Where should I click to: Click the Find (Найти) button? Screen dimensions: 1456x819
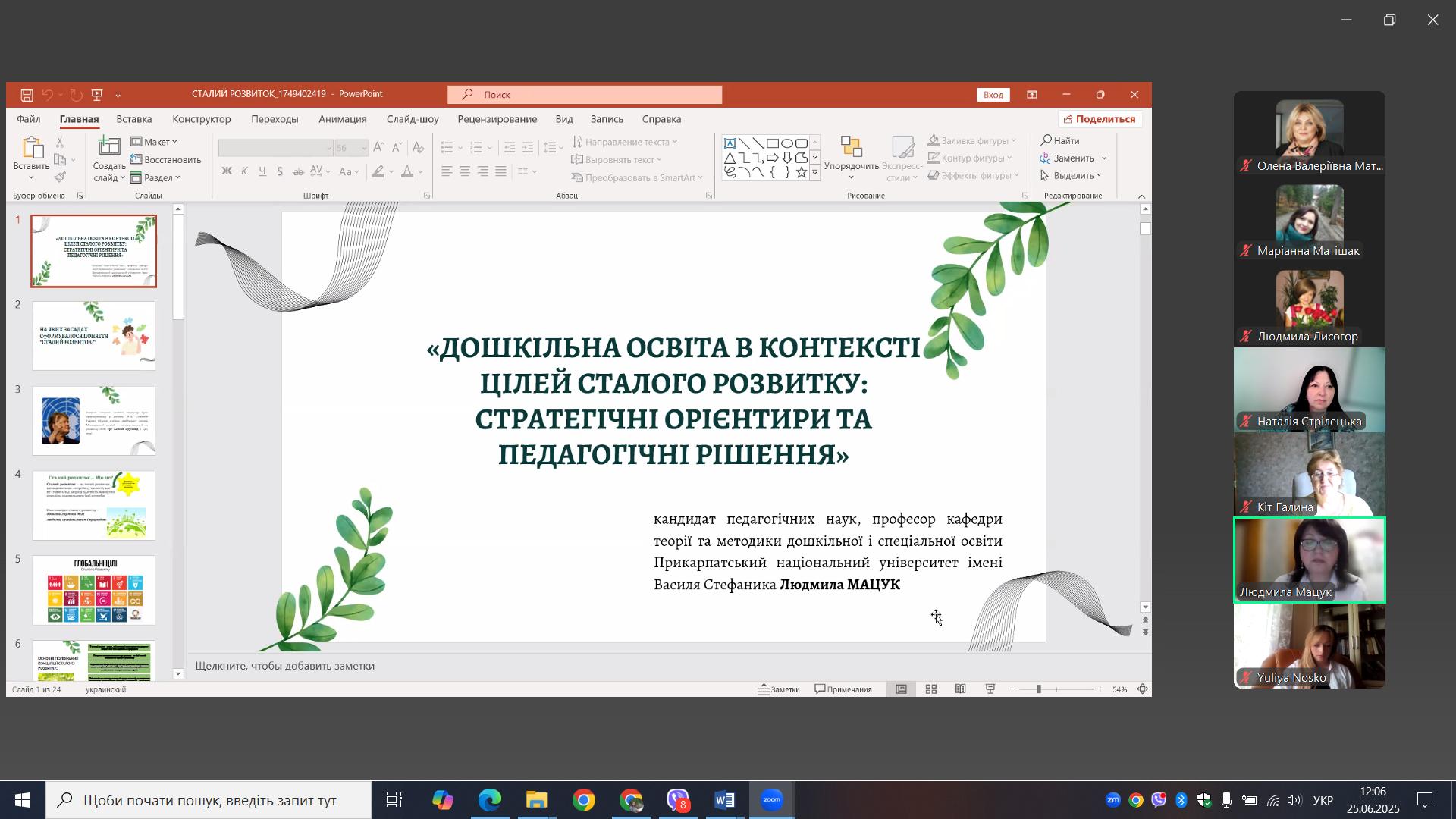click(1061, 140)
